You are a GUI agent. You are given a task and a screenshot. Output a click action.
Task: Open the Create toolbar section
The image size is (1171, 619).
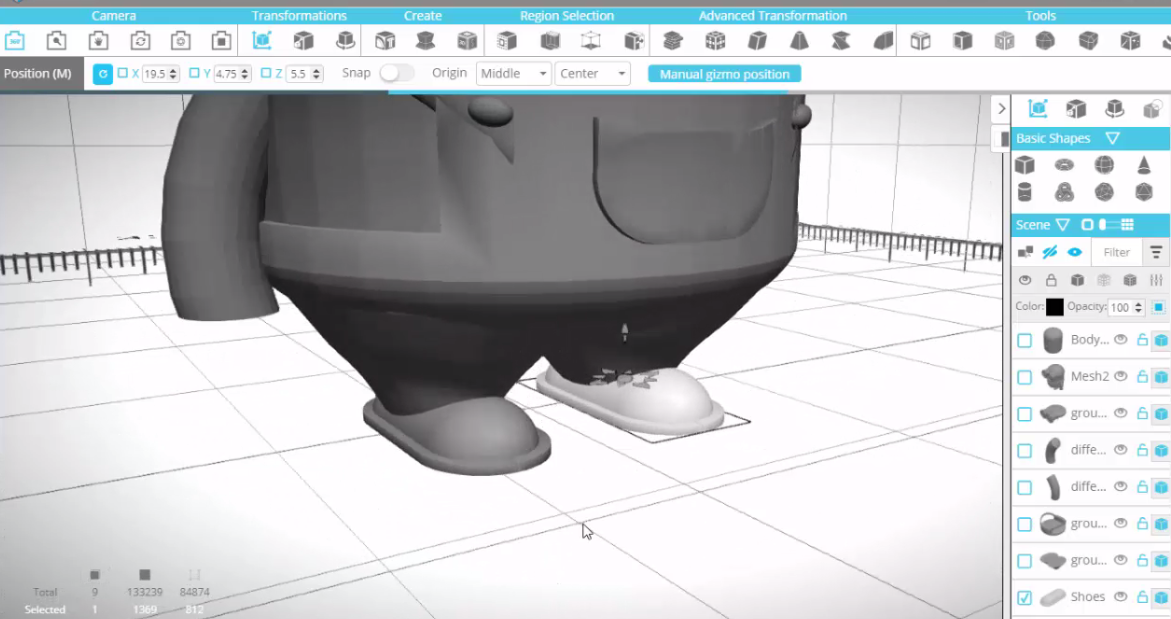click(x=423, y=16)
